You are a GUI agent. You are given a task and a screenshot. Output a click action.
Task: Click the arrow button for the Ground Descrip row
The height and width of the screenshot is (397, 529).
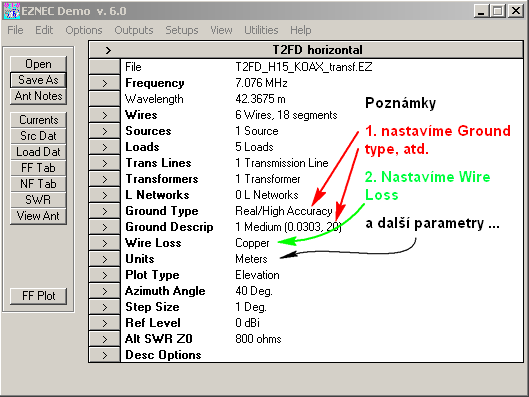(x=105, y=227)
